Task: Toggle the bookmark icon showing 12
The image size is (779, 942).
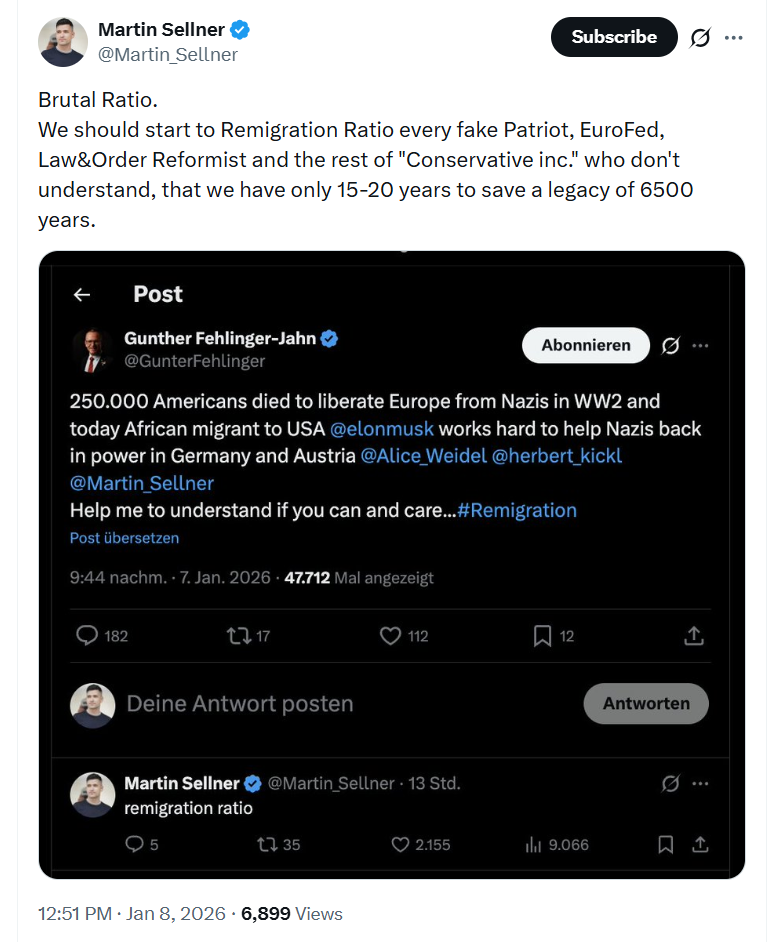Action: 542,635
